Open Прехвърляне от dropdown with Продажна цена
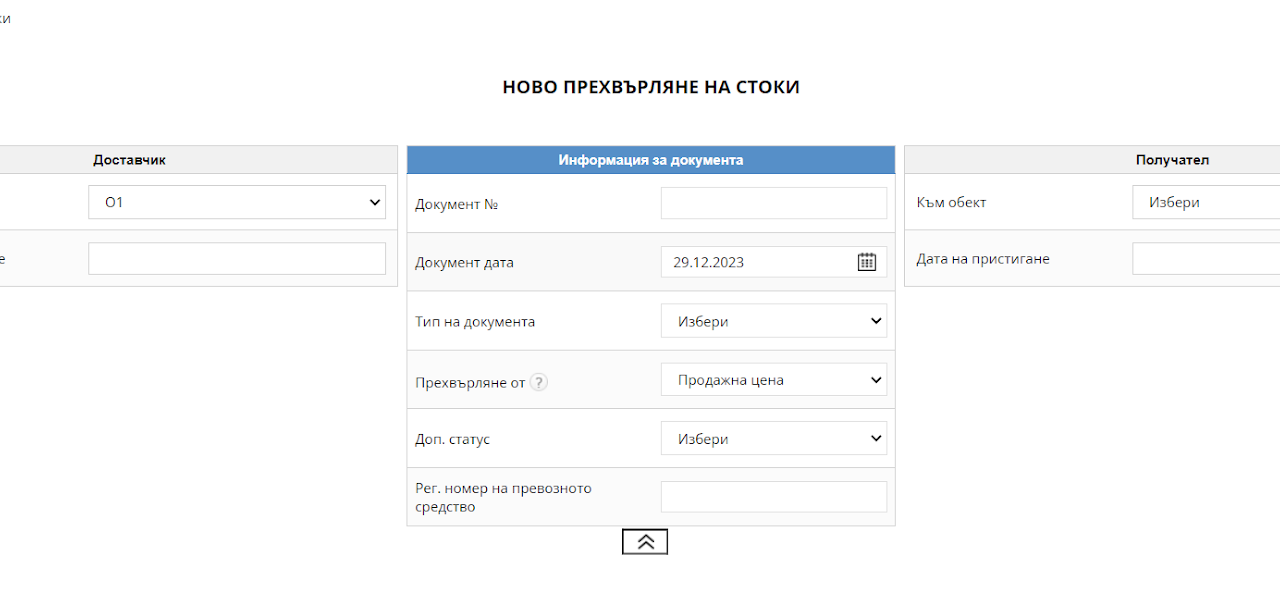 coord(774,380)
